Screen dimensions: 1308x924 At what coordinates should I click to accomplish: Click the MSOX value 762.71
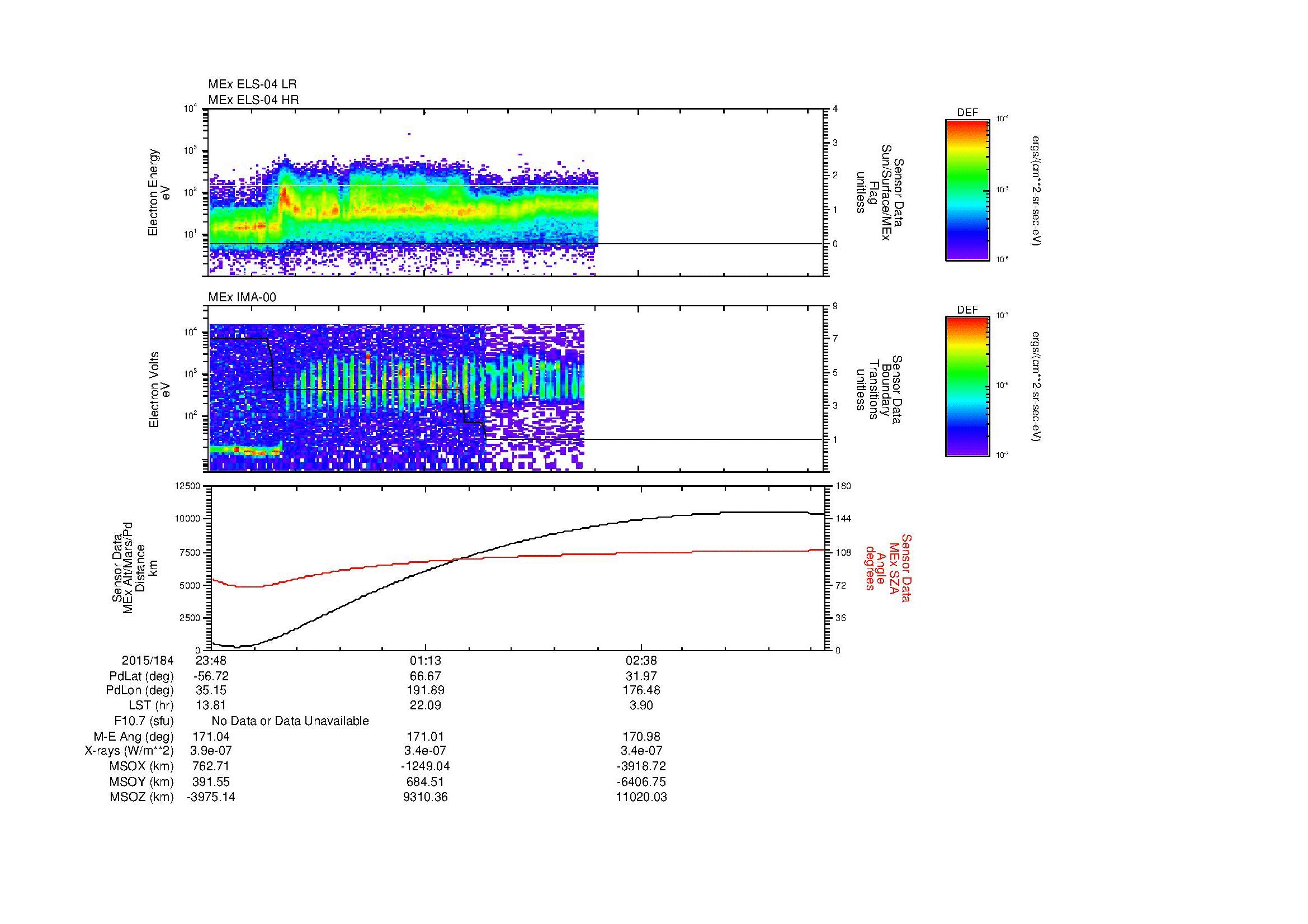pyautogui.click(x=211, y=766)
